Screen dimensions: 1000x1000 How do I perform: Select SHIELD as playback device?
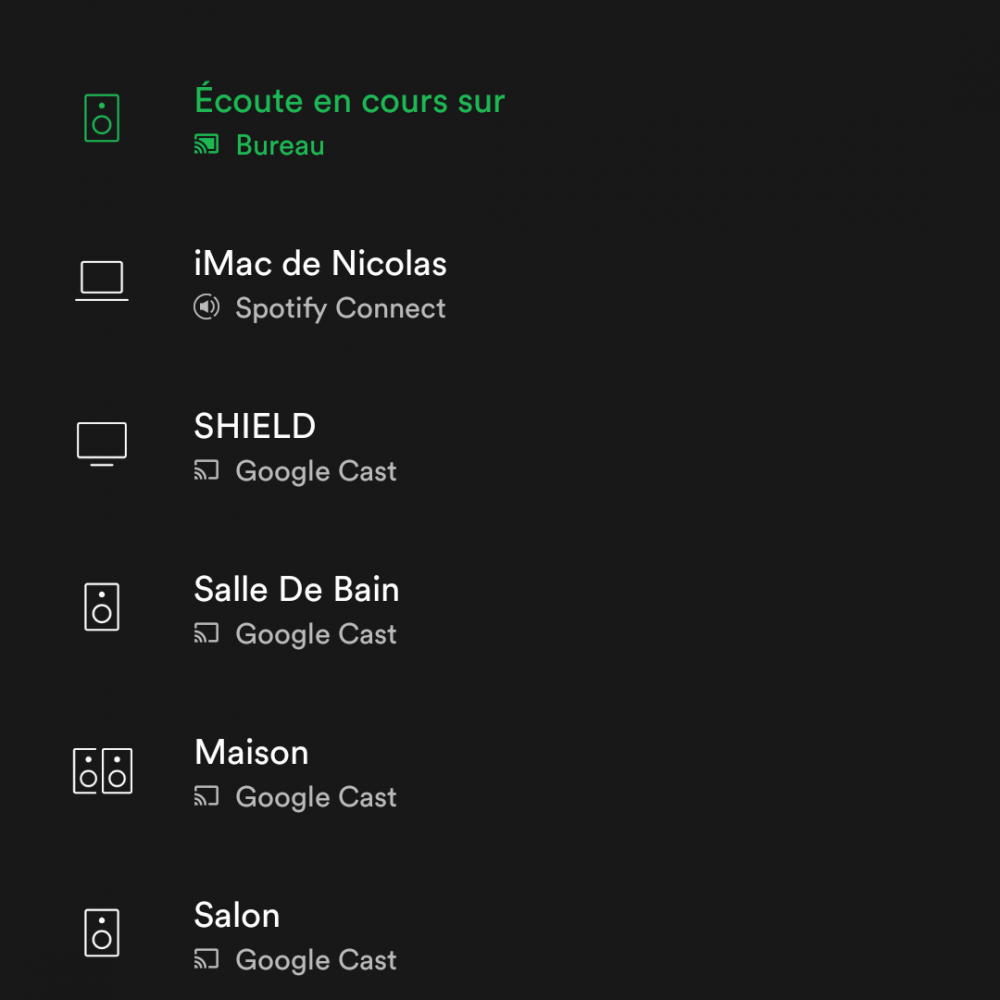click(254, 426)
